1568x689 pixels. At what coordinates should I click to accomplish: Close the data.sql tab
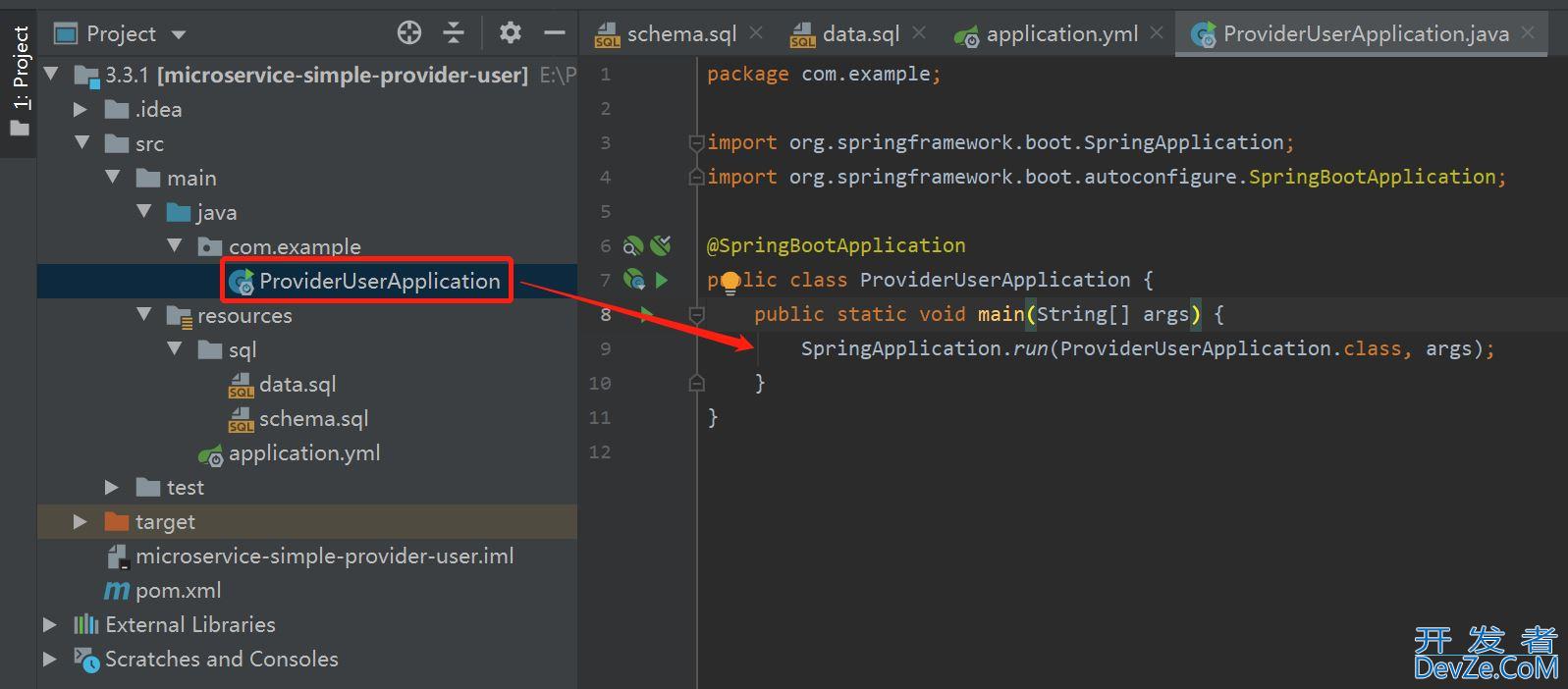919,32
